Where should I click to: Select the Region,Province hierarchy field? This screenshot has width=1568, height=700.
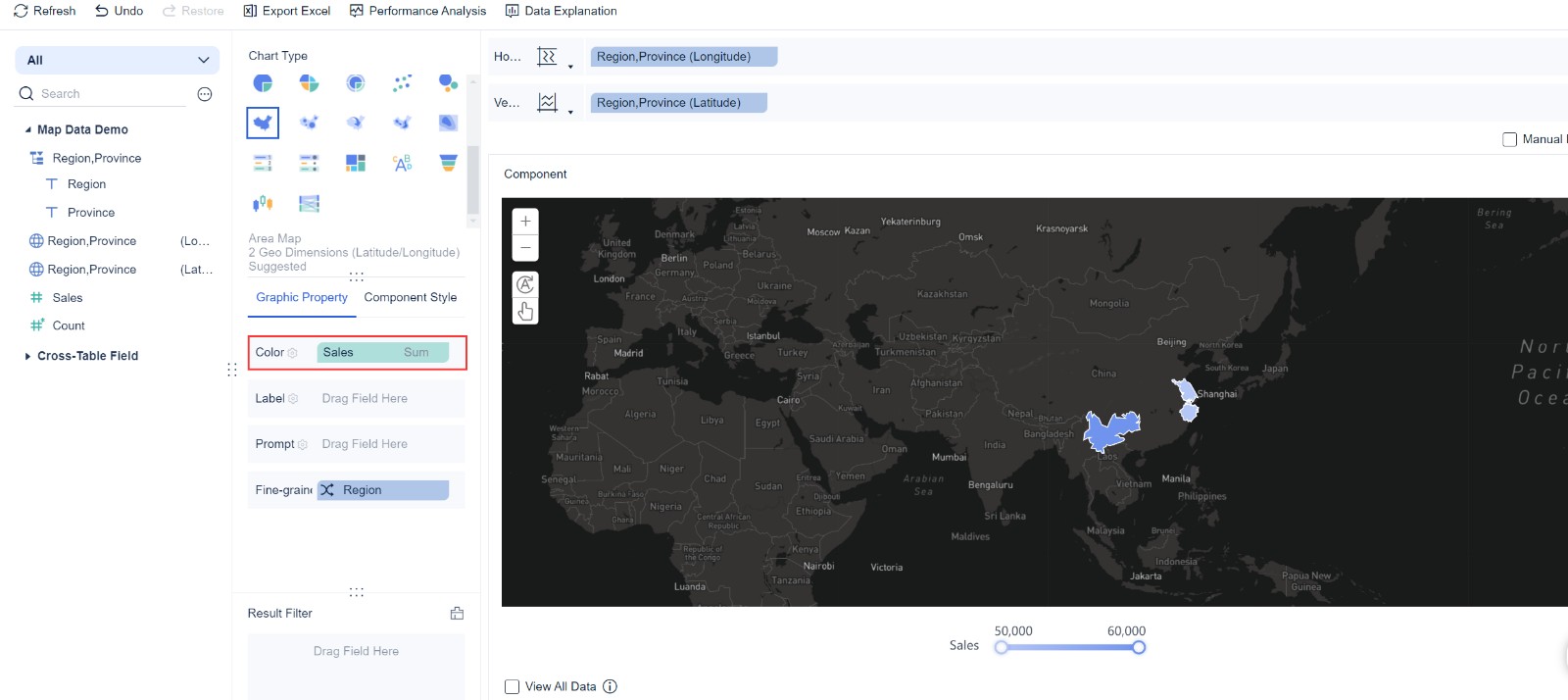[97, 158]
